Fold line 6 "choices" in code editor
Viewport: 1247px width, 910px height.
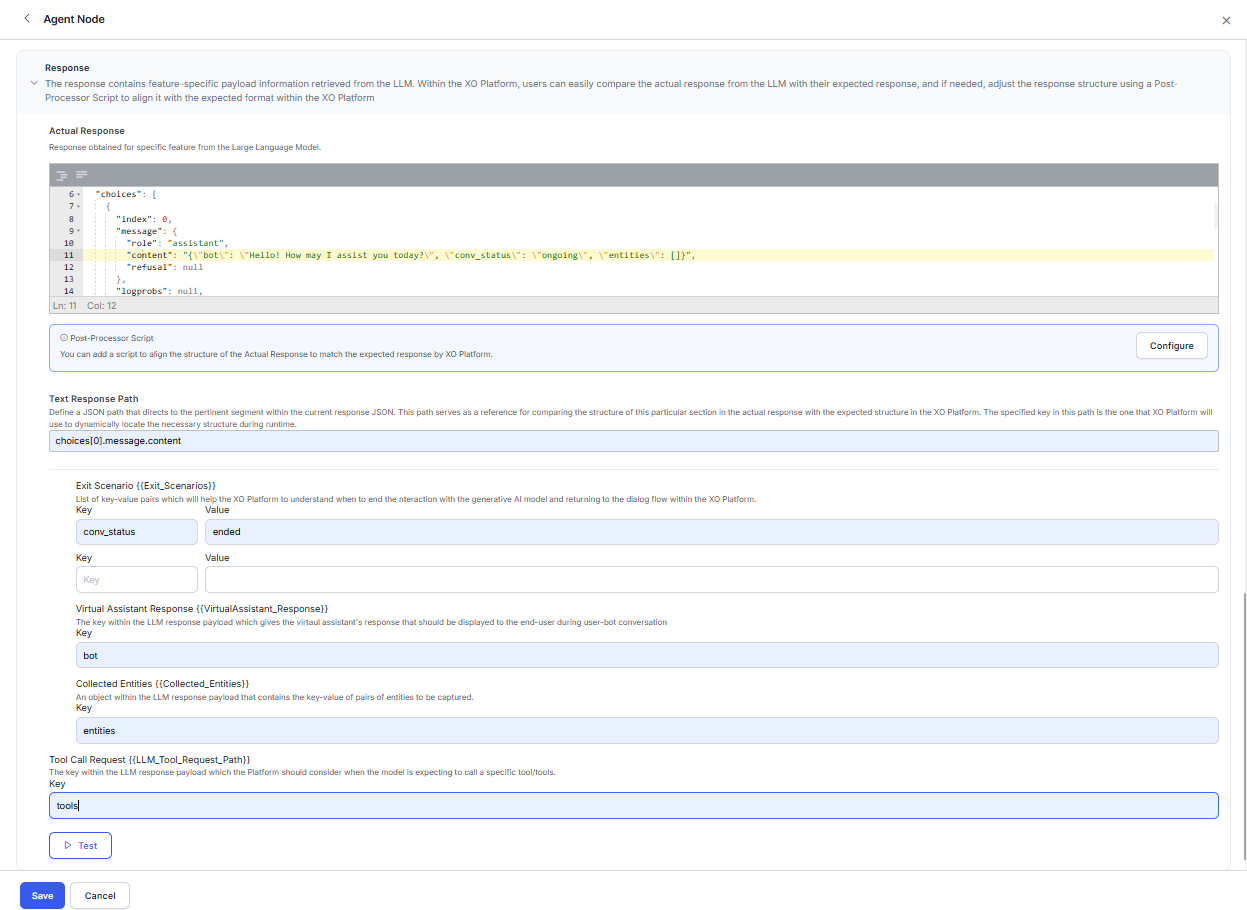[x=79, y=194]
